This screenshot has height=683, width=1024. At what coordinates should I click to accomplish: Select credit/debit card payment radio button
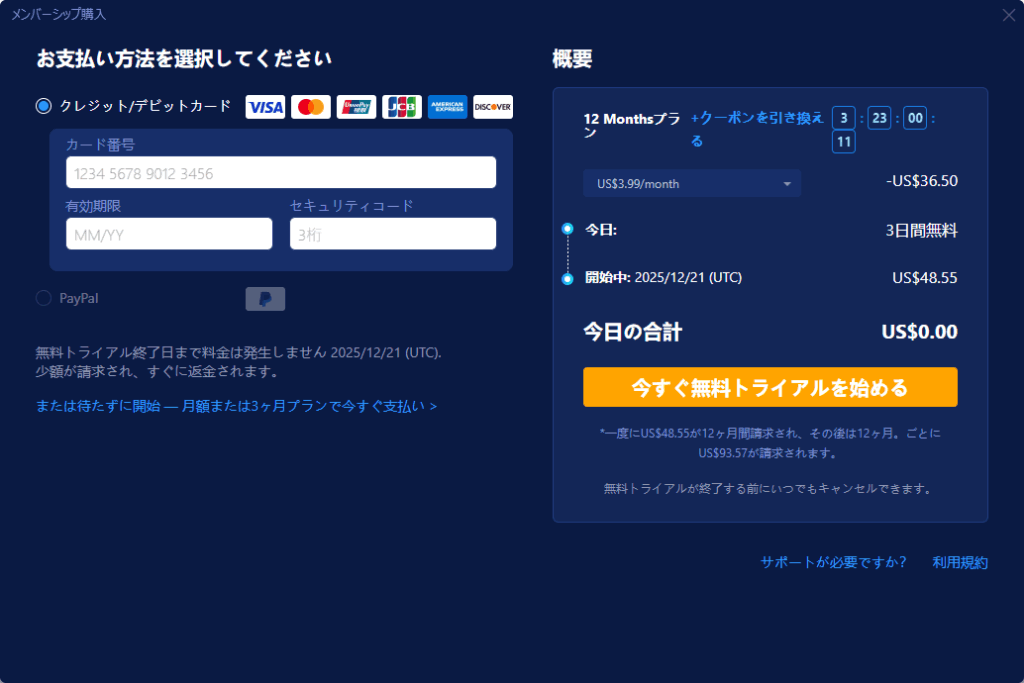(x=44, y=106)
